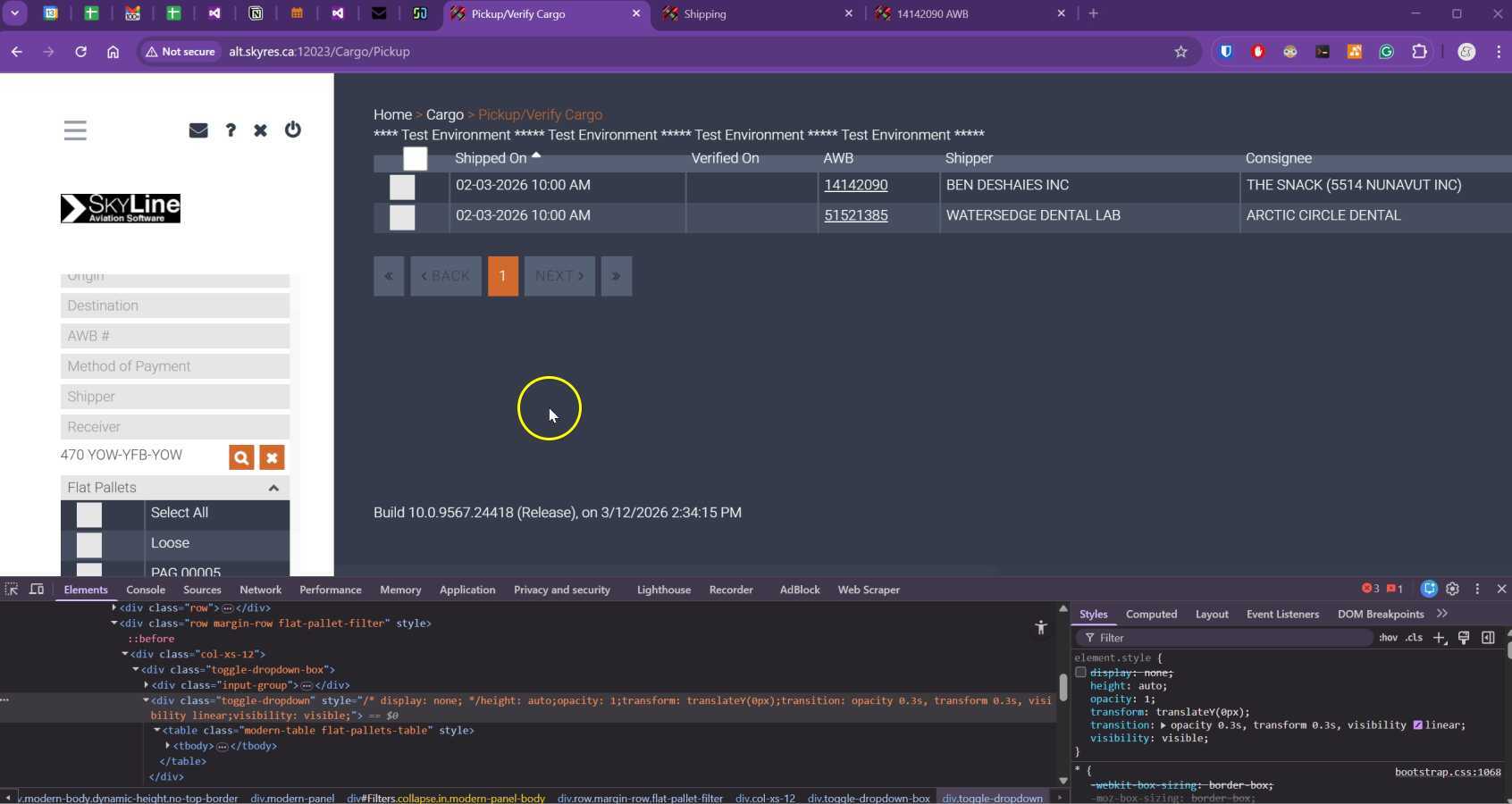Tick the Select All pallets checkbox

[x=89, y=515]
